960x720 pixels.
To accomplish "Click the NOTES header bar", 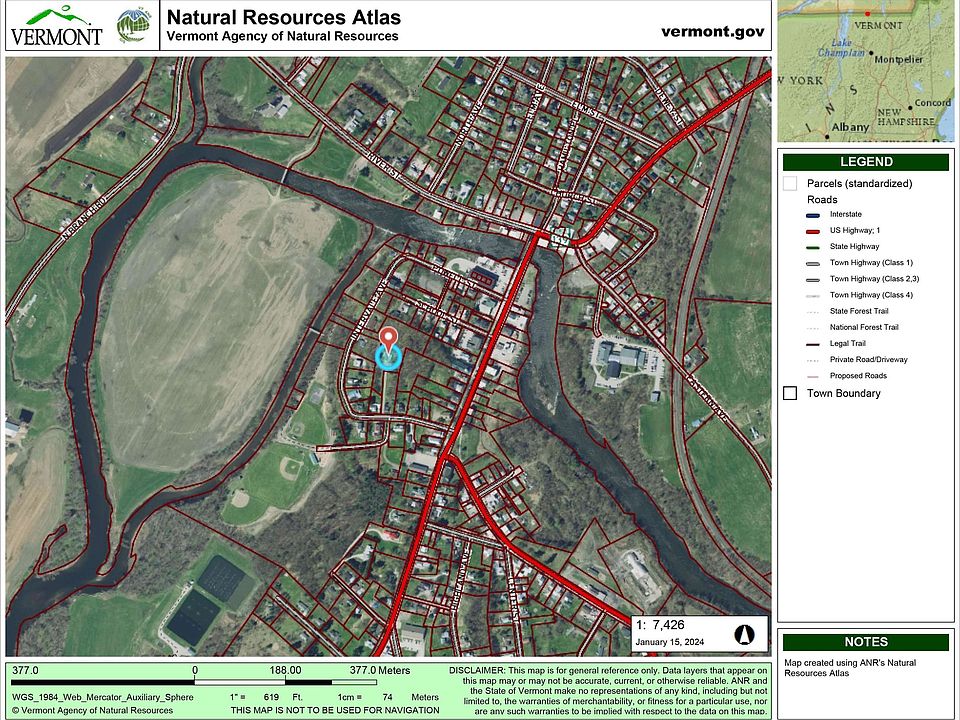I will pos(865,642).
